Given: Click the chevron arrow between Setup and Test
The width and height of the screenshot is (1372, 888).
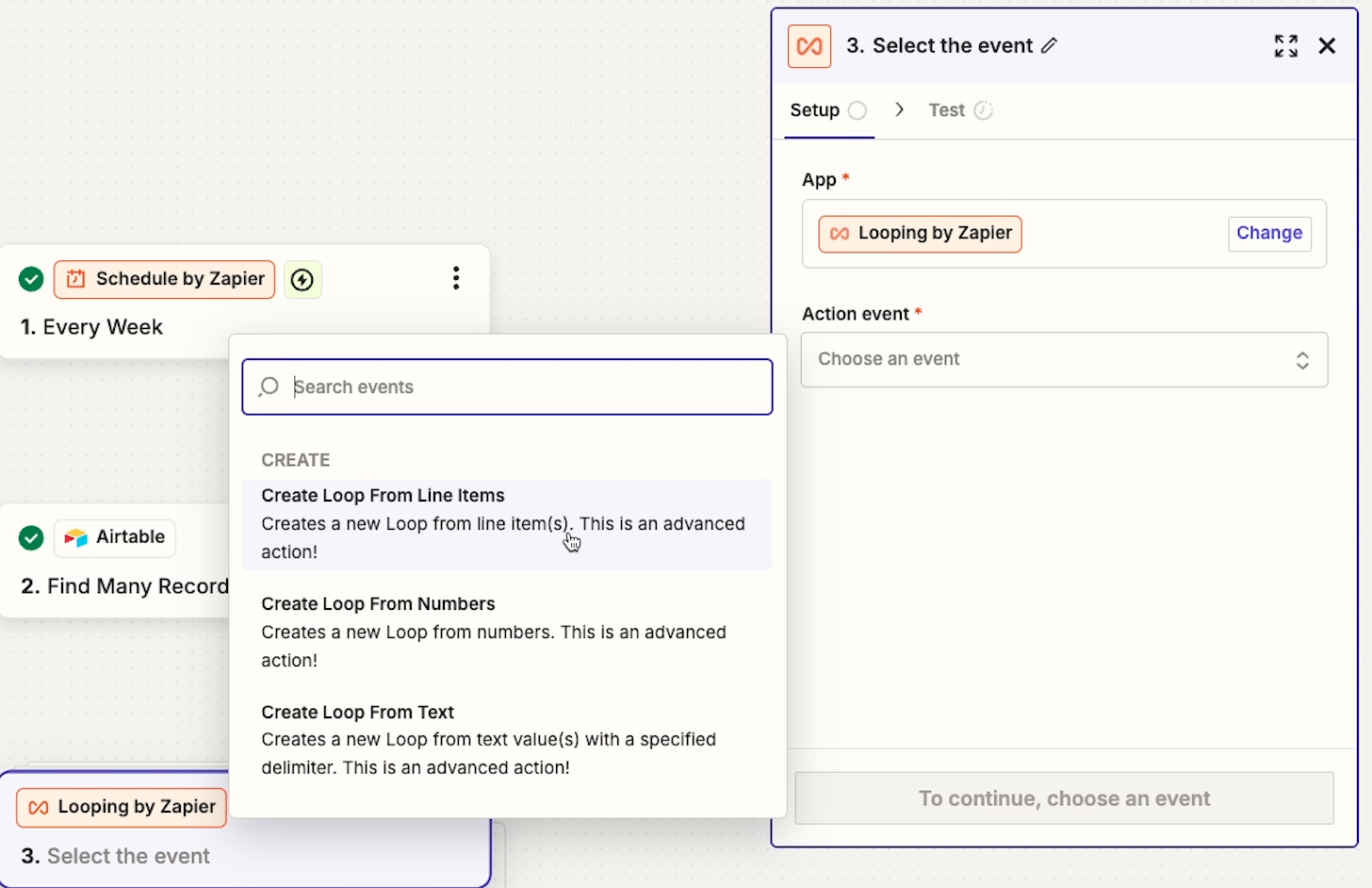Looking at the screenshot, I should (x=900, y=110).
